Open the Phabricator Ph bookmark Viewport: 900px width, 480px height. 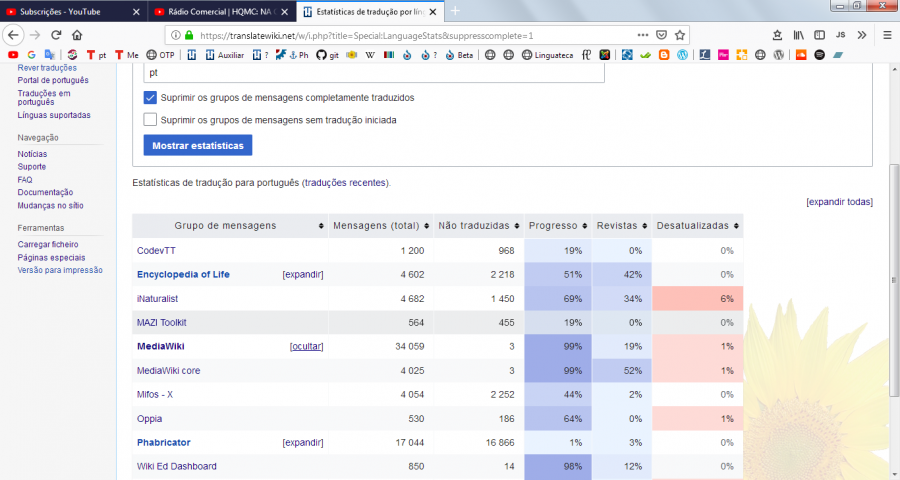[298, 55]
